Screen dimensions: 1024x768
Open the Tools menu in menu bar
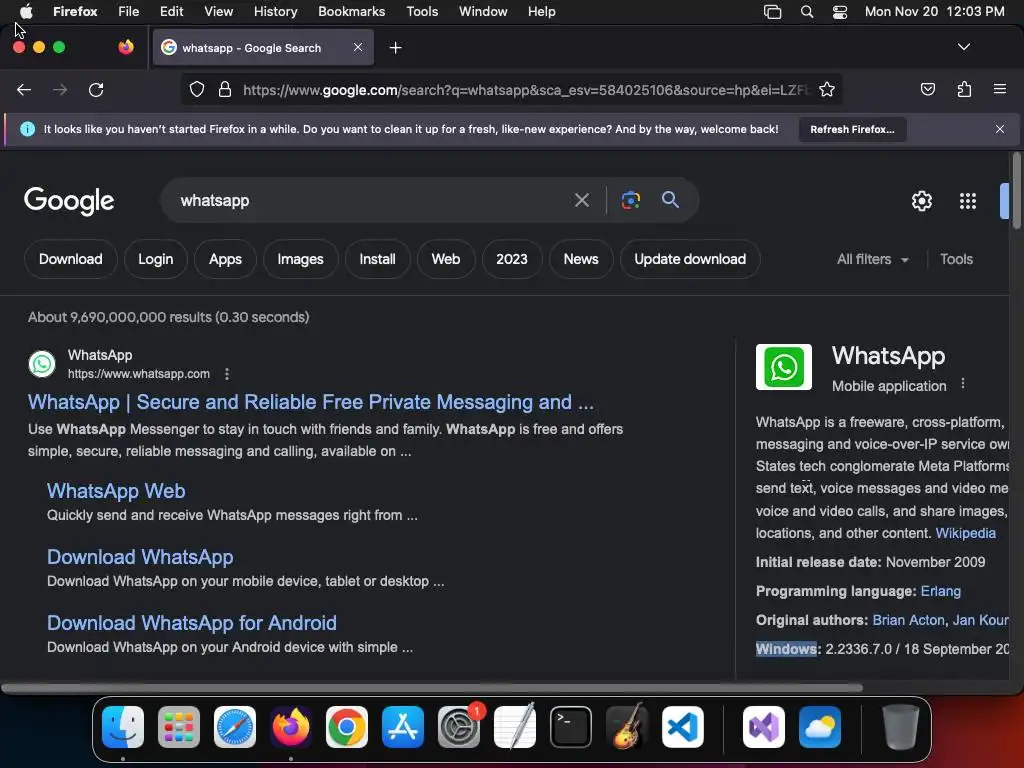pos(422,11)
